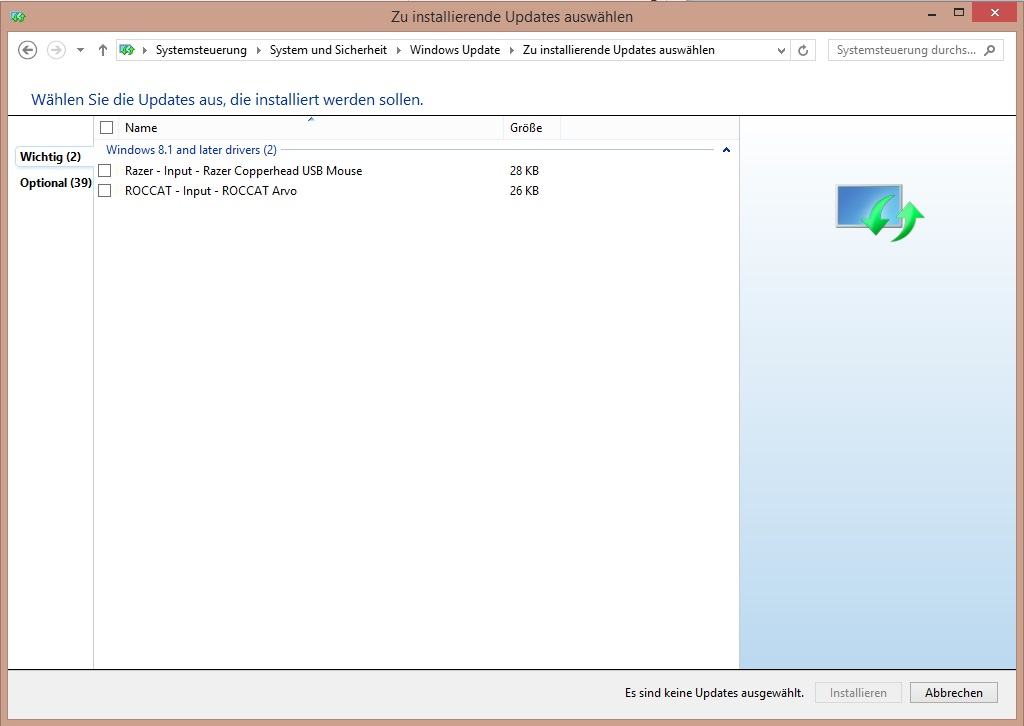Click Windows Update breadcrumb

(x=455, y=50)
